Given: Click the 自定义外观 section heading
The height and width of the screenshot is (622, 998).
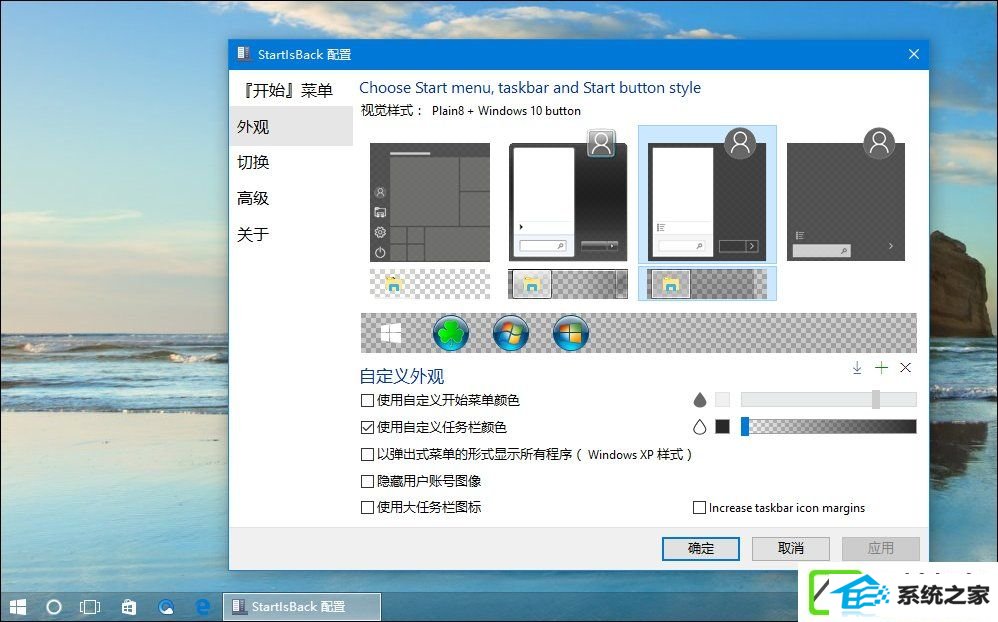Looking at the screenshot, I should tap(402, 376).
